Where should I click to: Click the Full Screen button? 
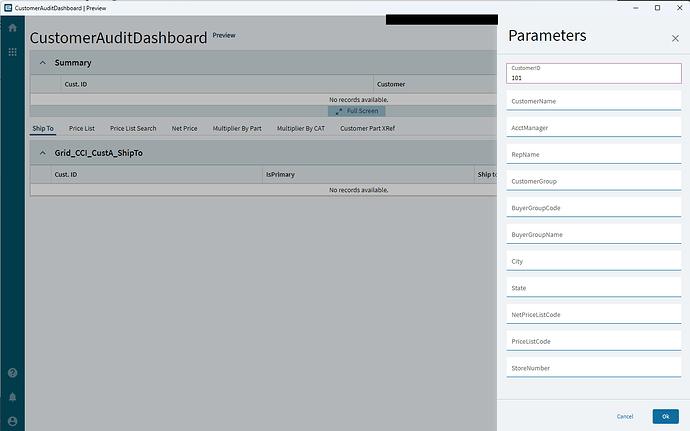point(356,111)
